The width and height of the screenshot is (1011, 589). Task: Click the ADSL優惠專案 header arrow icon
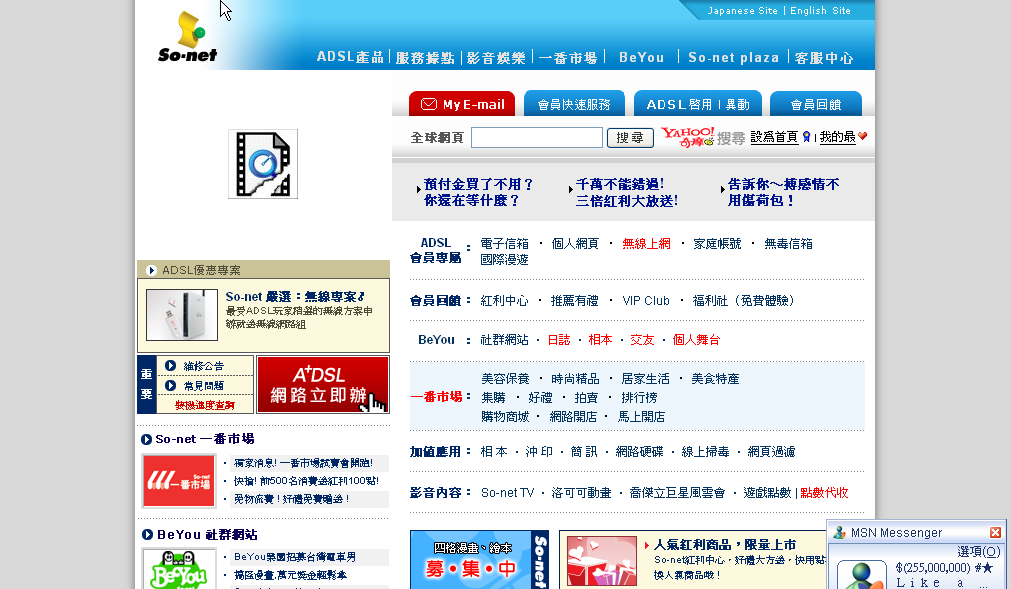pyautogui.click(x=152, y=270)
